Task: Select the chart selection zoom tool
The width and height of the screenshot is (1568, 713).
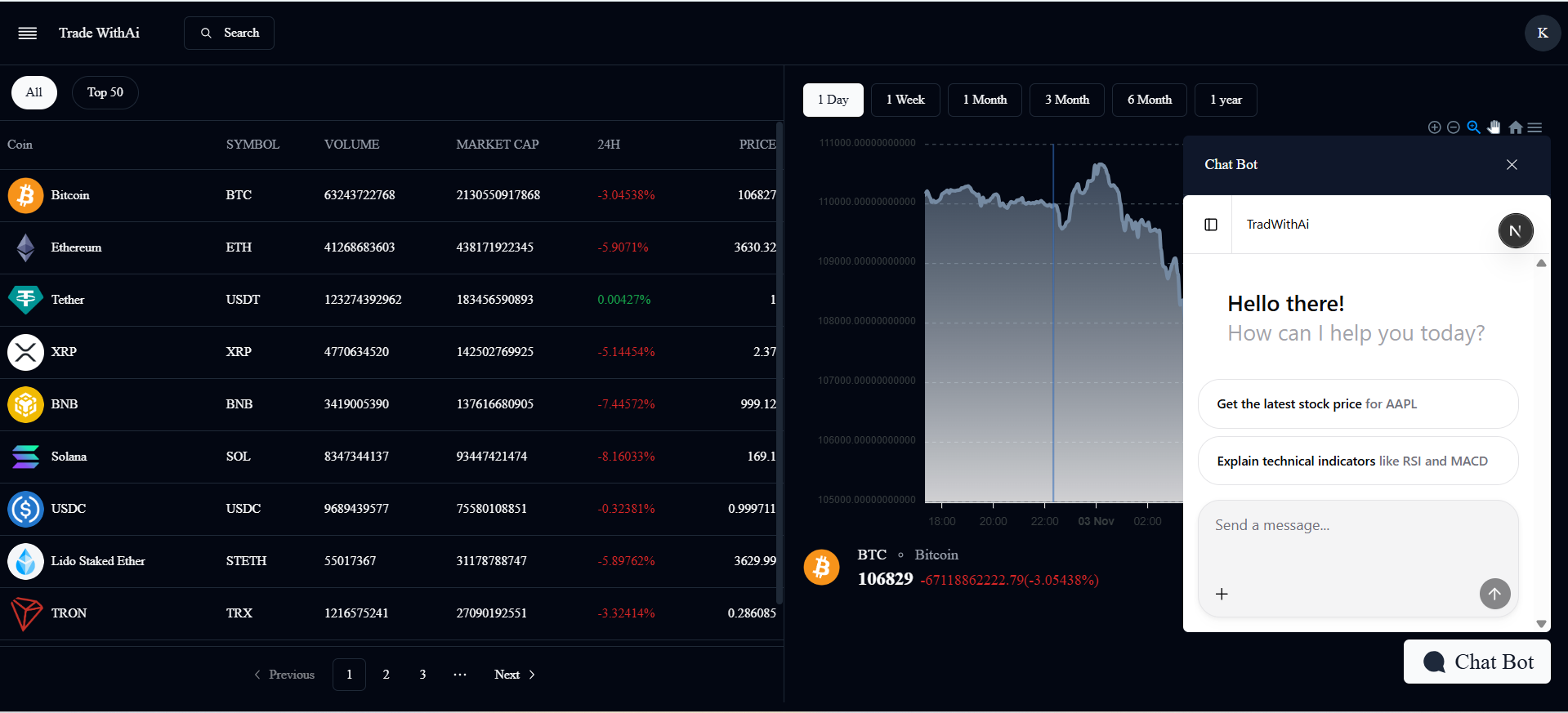Action: point(1473,127)
